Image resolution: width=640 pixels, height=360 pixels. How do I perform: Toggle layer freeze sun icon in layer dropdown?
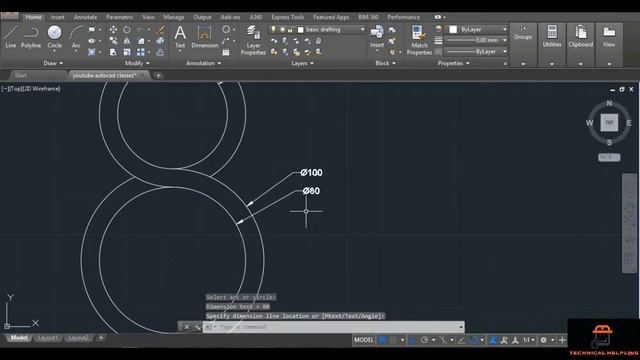click(282, 29)
